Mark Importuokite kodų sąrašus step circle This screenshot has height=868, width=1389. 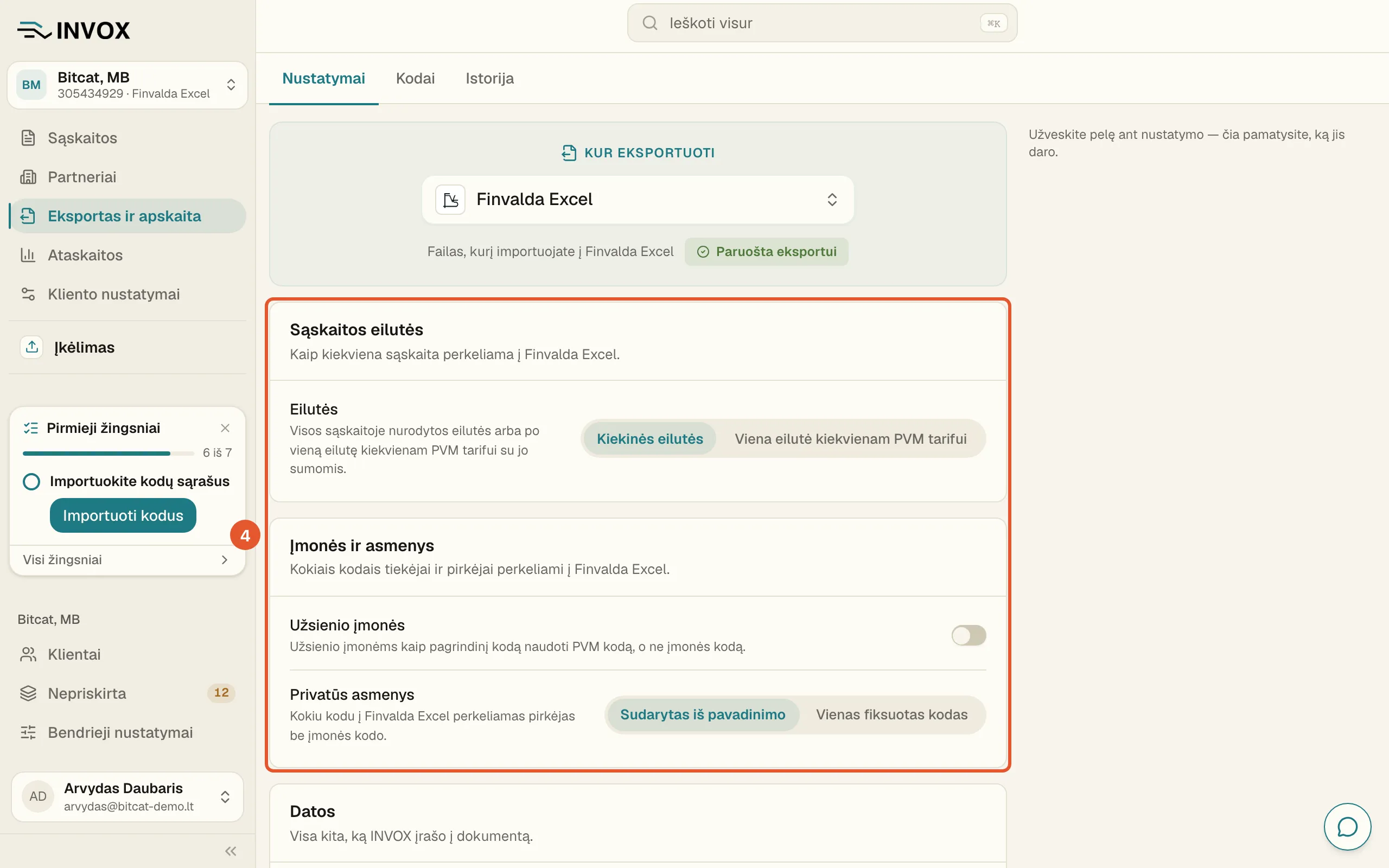click(x=31, y=481)
